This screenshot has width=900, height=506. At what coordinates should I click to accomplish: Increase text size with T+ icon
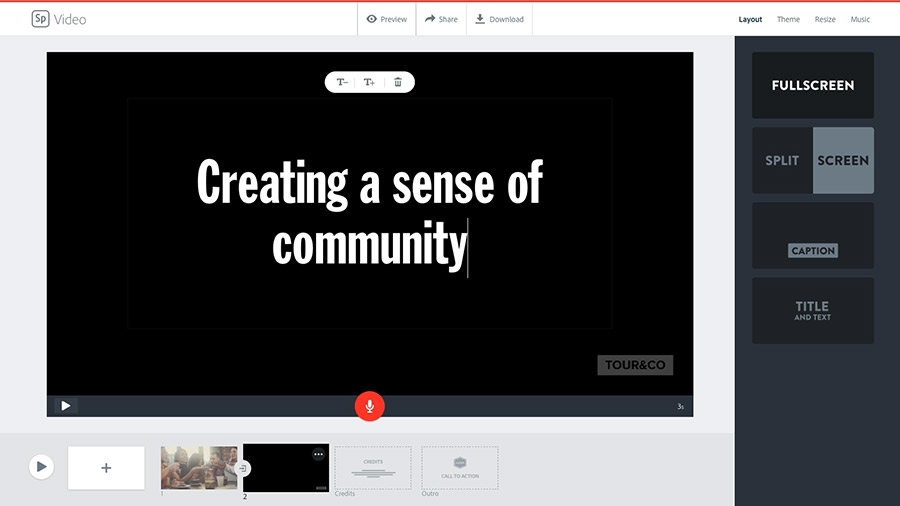369,82
